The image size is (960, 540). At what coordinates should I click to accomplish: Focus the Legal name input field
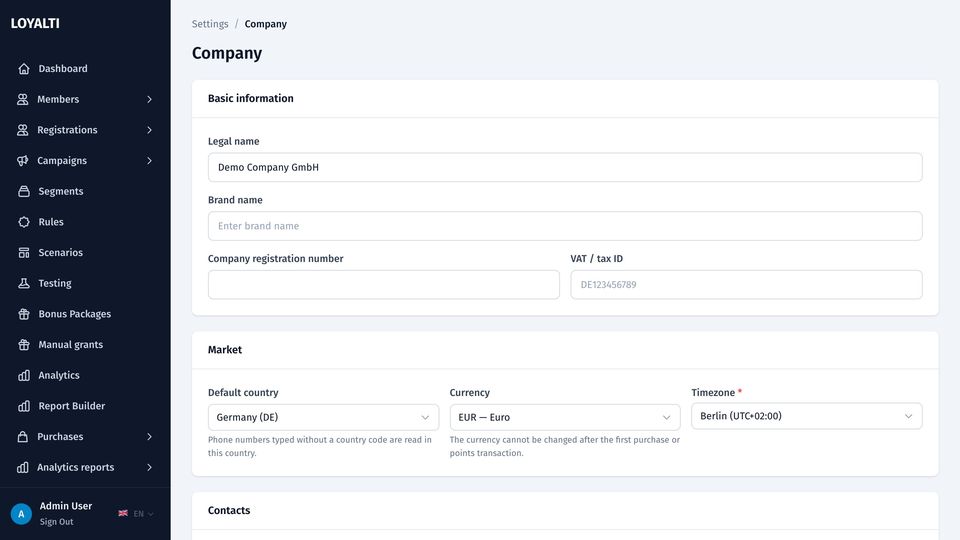(x=565, y=167)
